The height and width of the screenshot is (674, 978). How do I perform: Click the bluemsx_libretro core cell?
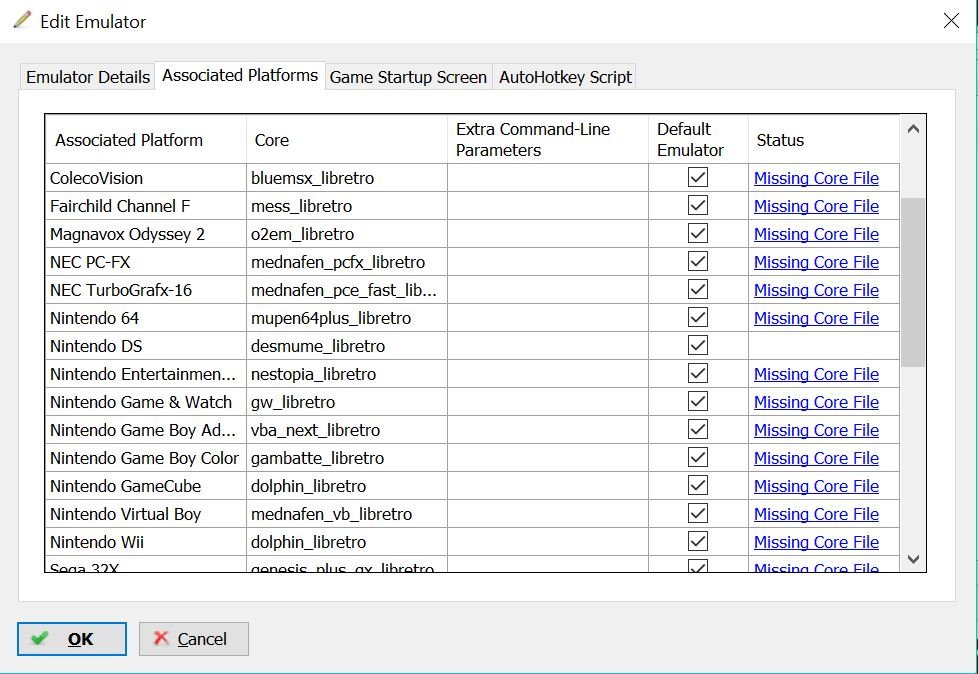[x=347, y=178]
